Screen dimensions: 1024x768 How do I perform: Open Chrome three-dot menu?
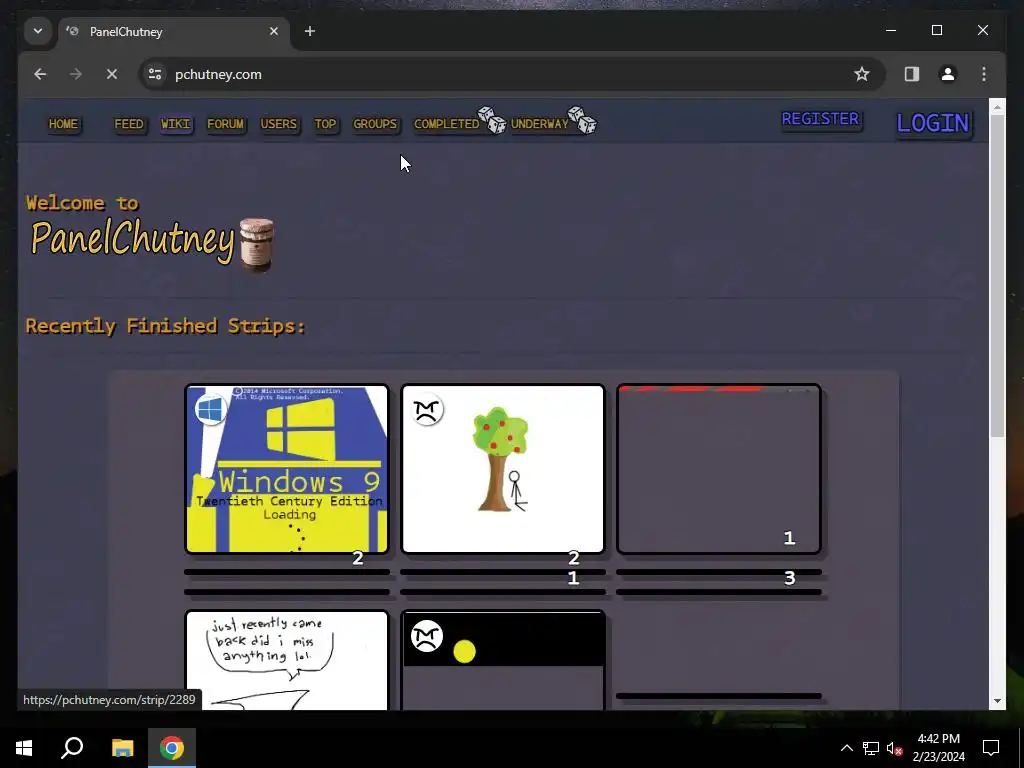pyautogui.click(x=984, y=74)
